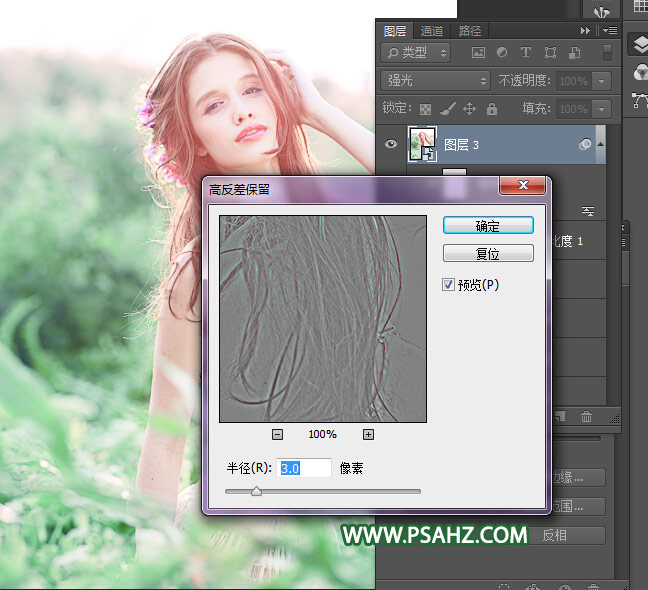Switch to the 路径 paths tab

[469, 31]
